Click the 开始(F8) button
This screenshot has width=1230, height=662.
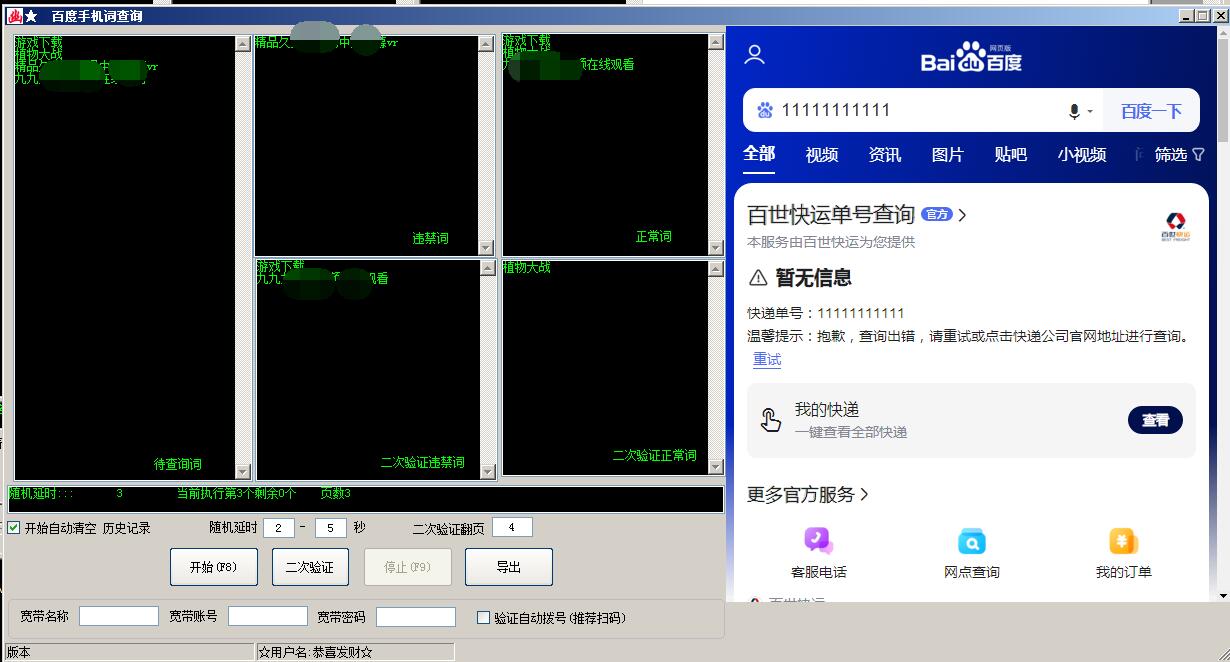point(213,567)
